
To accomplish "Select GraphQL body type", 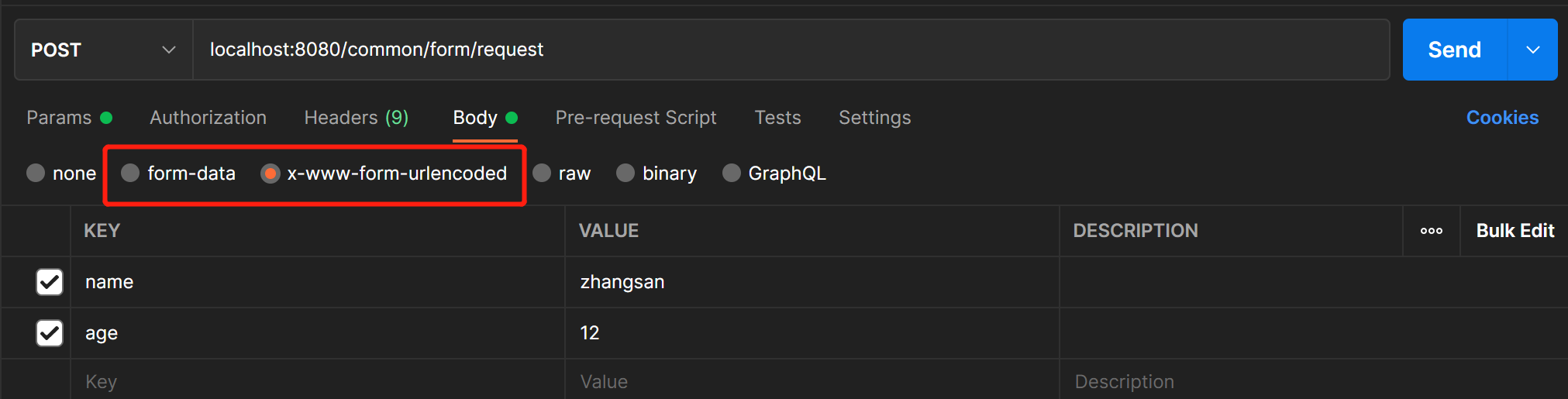I will 731,173.
